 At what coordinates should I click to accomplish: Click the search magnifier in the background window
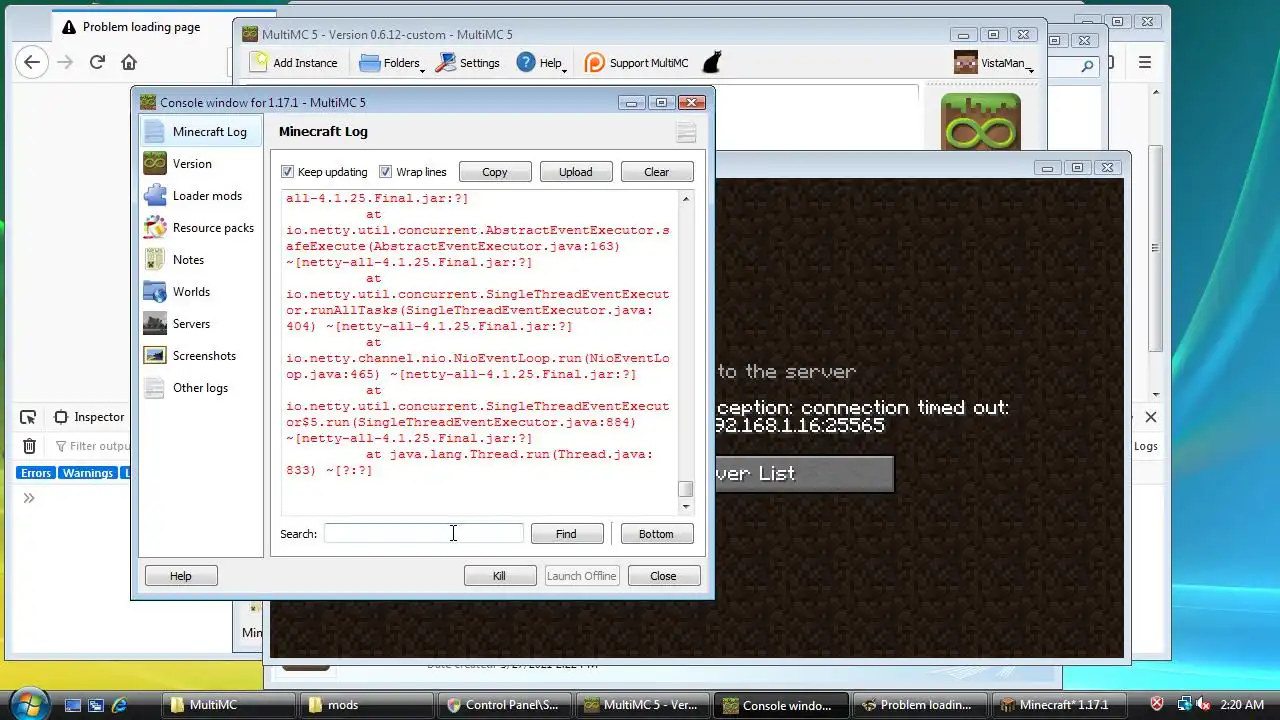click(1087, 66)
